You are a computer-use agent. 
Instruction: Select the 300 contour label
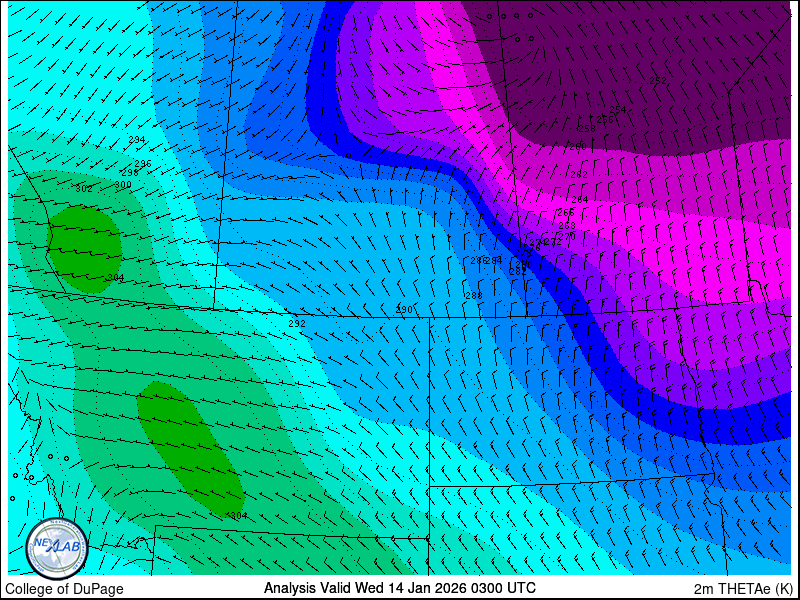123,185
